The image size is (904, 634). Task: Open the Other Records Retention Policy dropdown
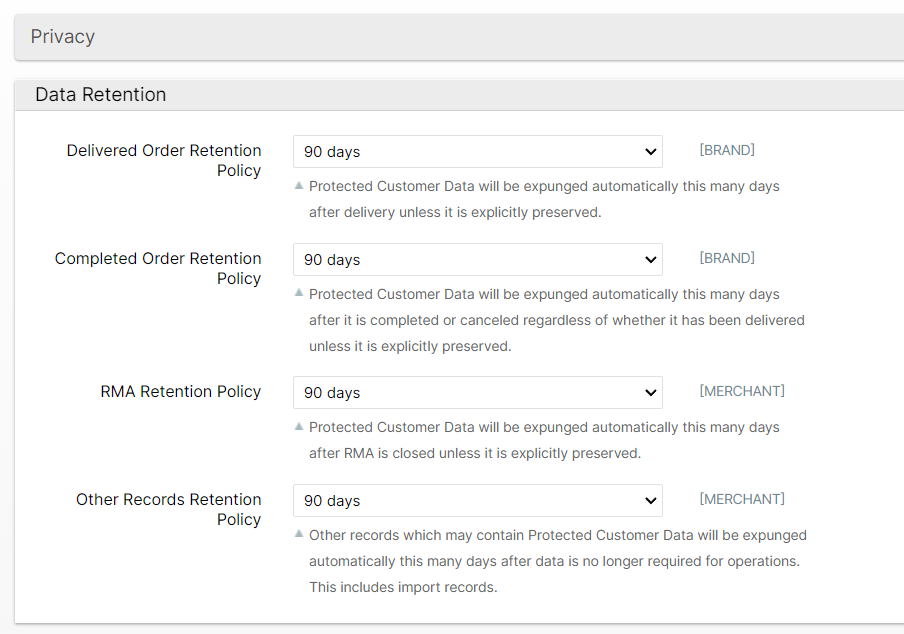click(477, 501)
